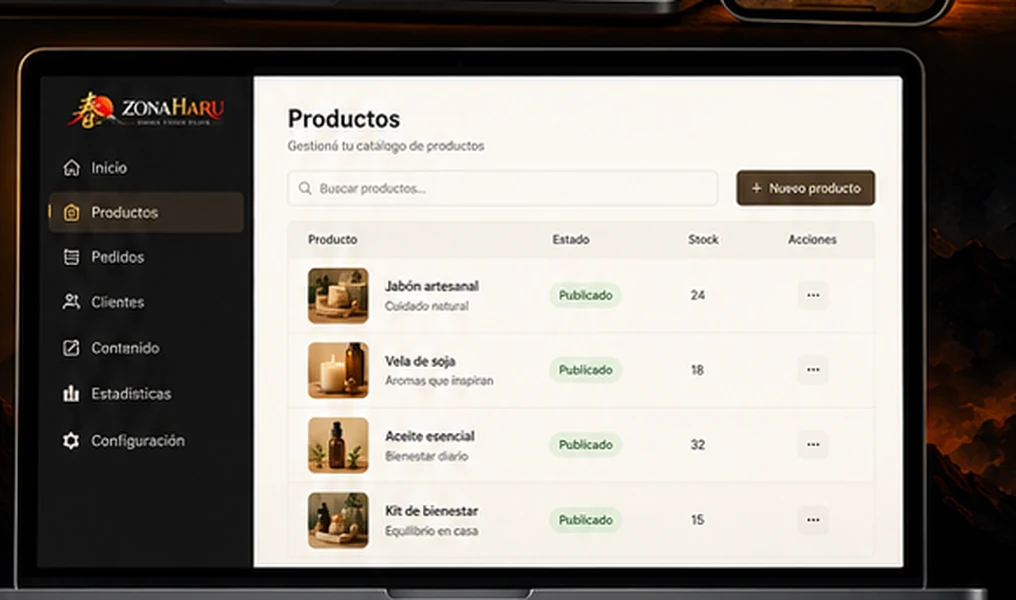Viewport: 1016px width, 600px height.
Task: Click the search magnifier icon
Action: click(305, 188)
